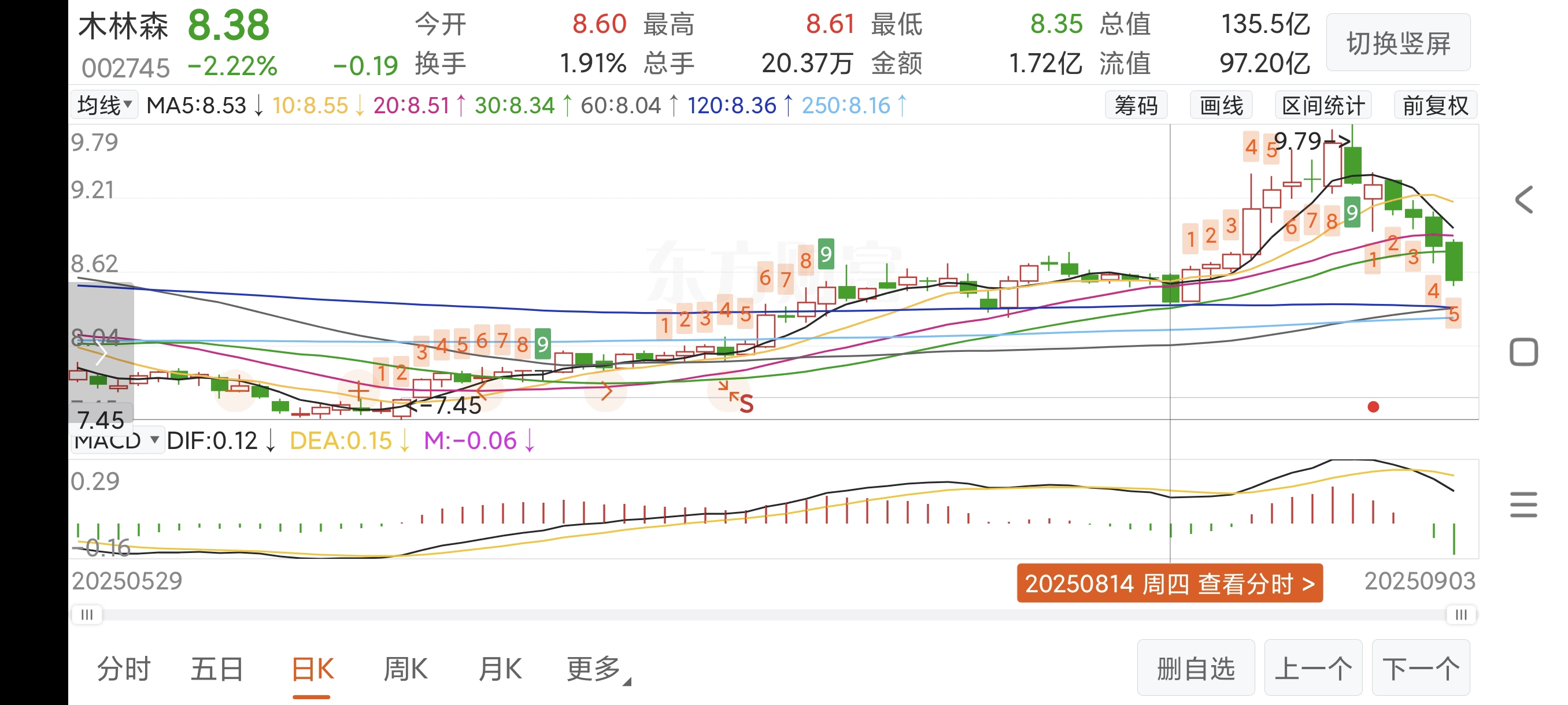Switch to 周K weekly chart tab
Image resolution: width=1568 pixels, height=705 pixels.
click(x=405, y=669)
